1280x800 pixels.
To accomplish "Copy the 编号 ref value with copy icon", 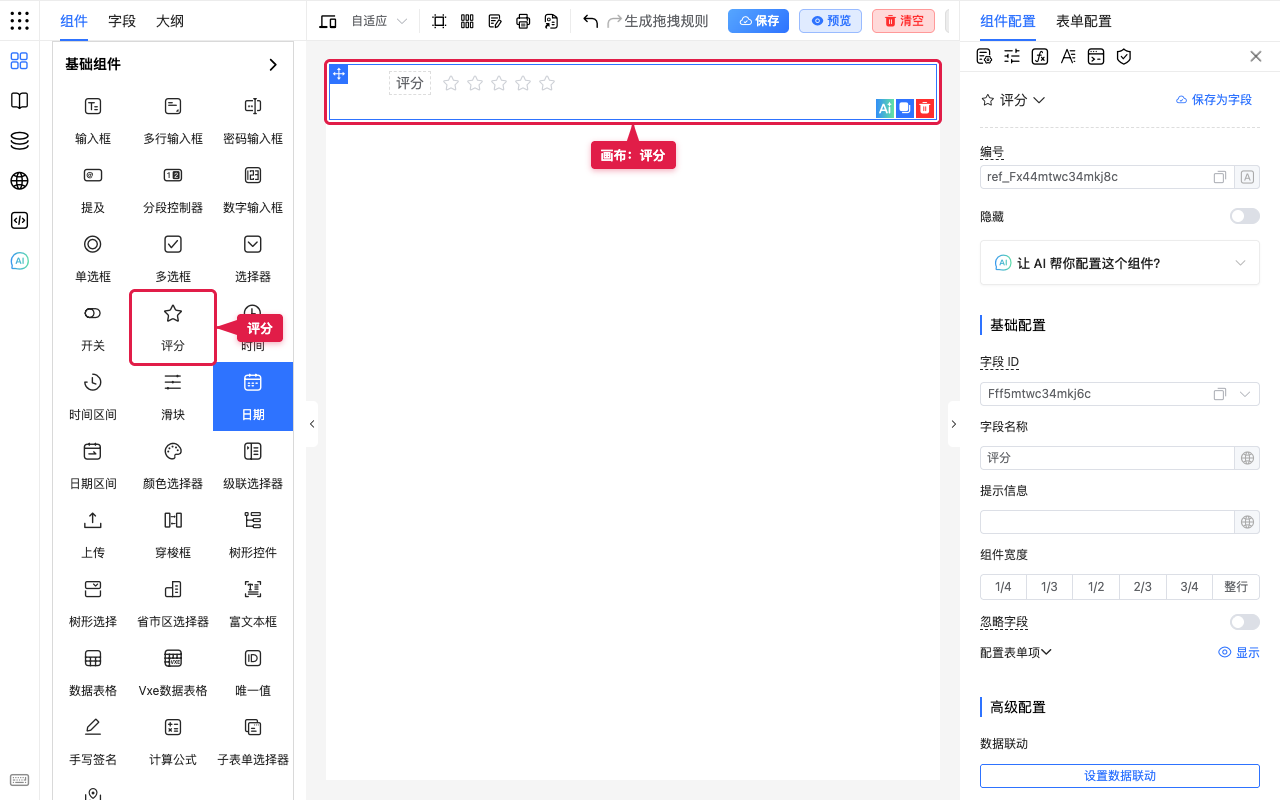I will tap(1220, 177).
